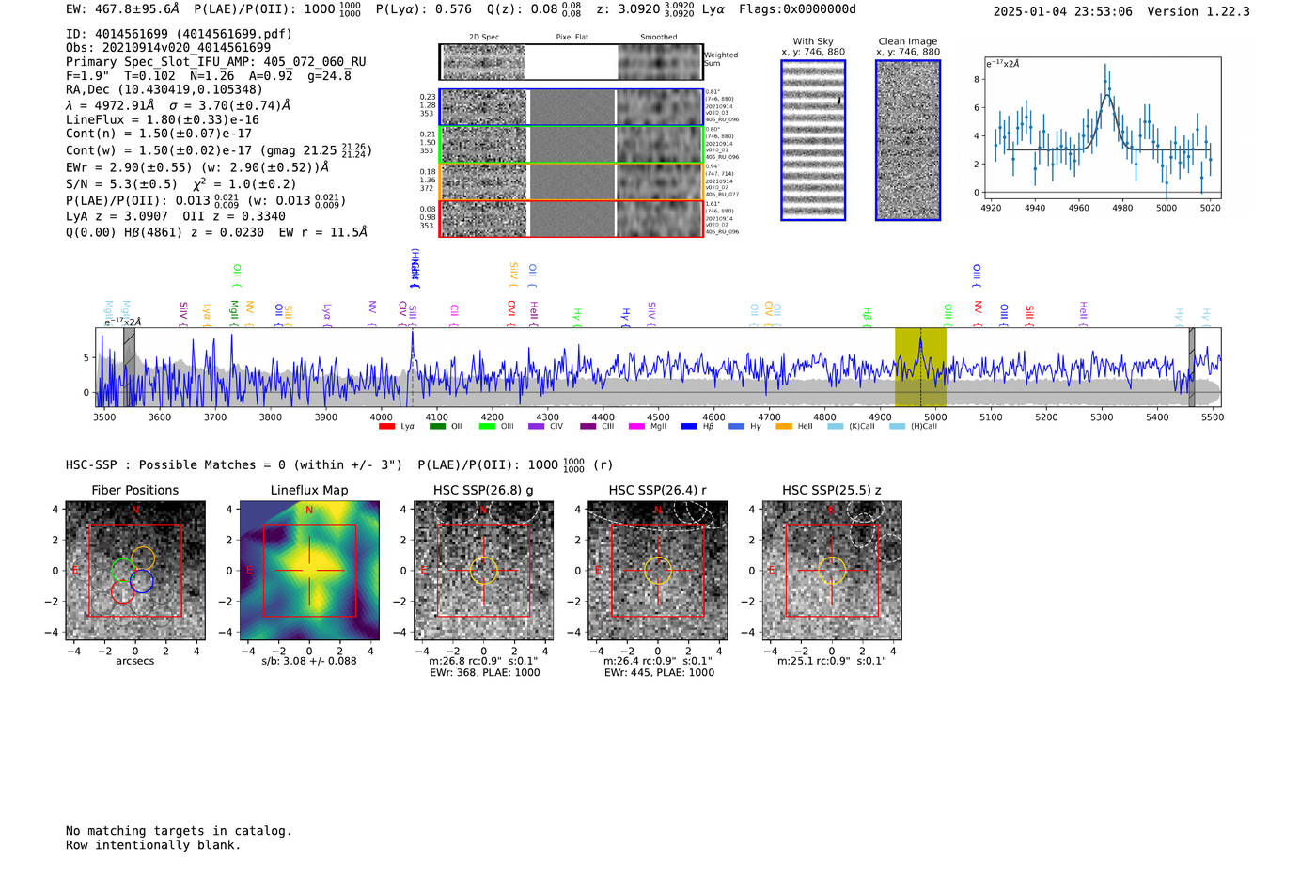Click the red Lyα legend swatch
Image resolution: width=1316 pixels, height=896 pixels.
pos(386,427)
